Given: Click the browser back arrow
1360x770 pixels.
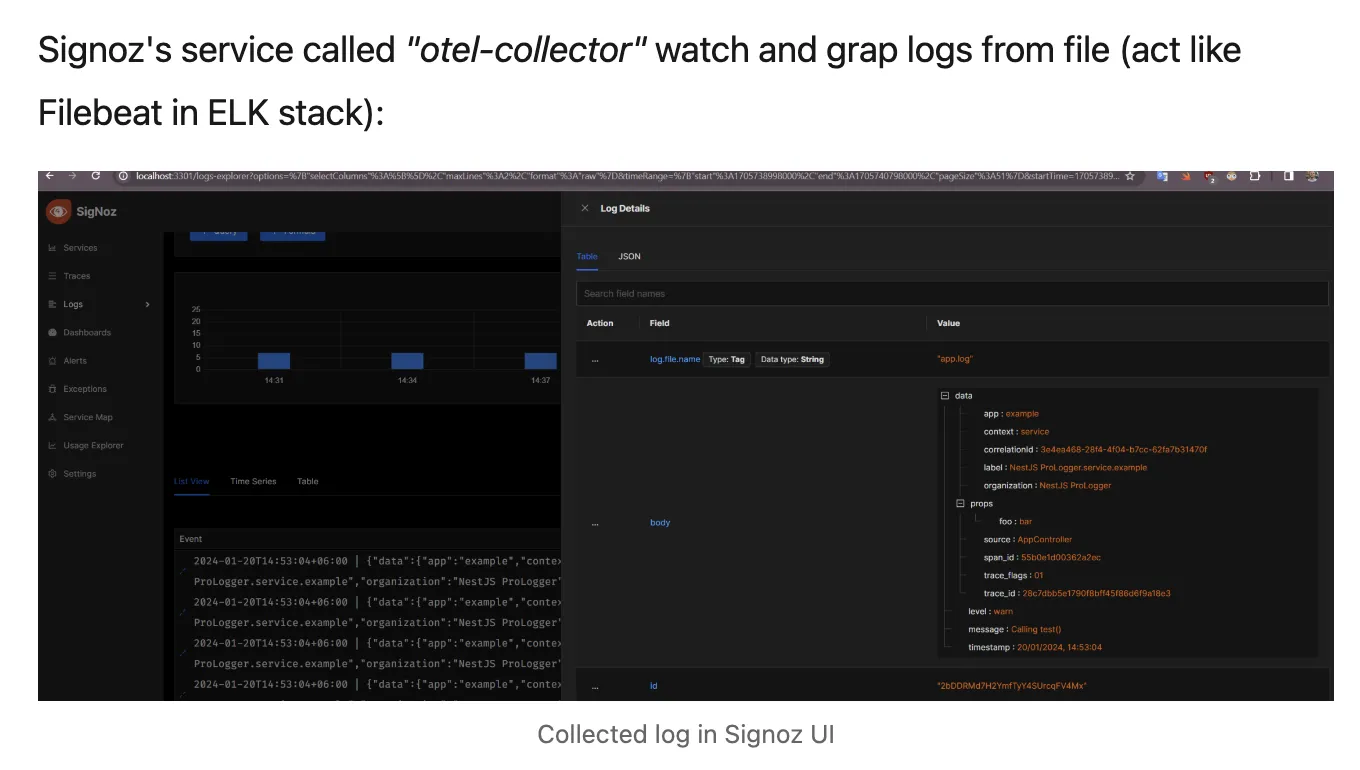Looking at the screenshot, I should tap(50, 176).
